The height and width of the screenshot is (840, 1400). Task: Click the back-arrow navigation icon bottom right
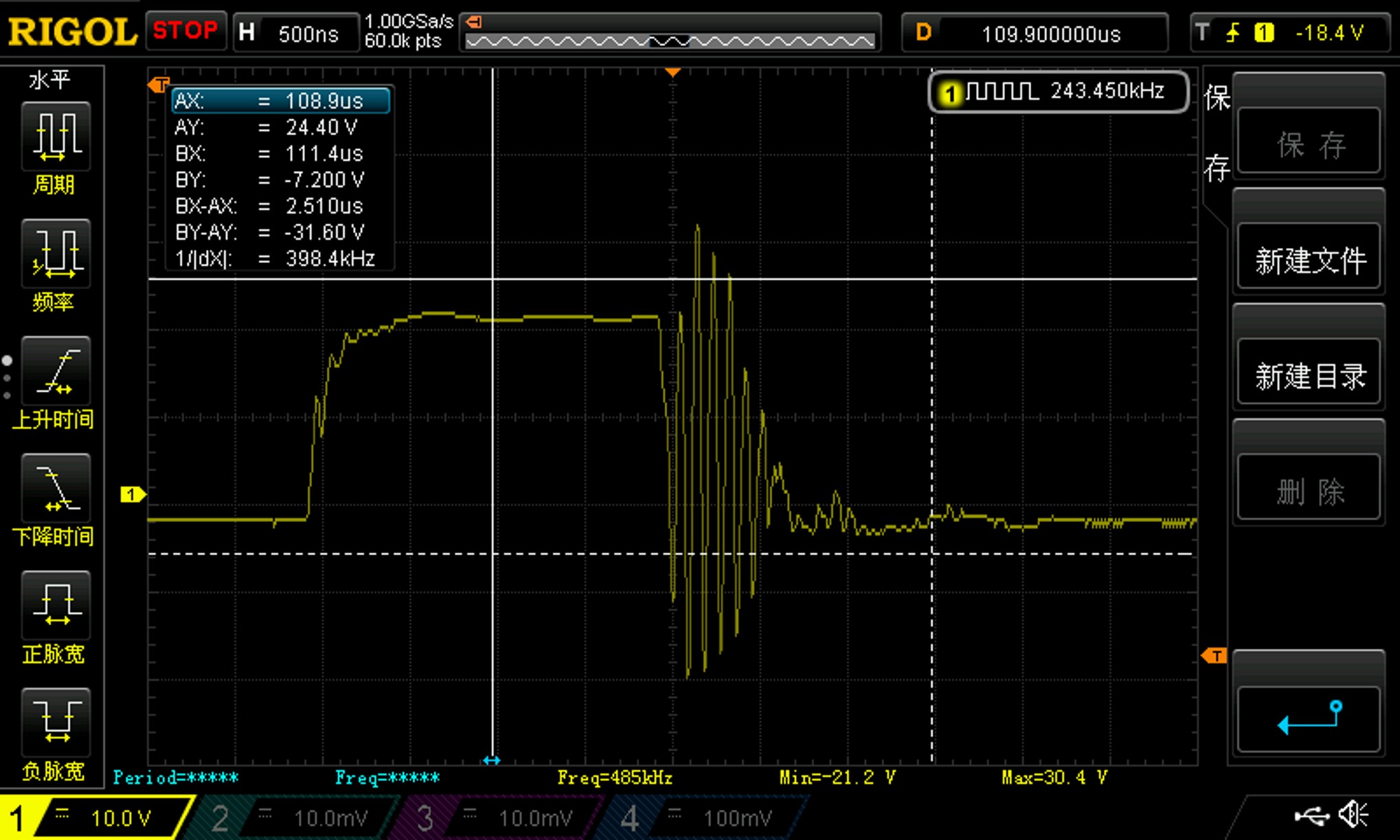[1308, 718]
